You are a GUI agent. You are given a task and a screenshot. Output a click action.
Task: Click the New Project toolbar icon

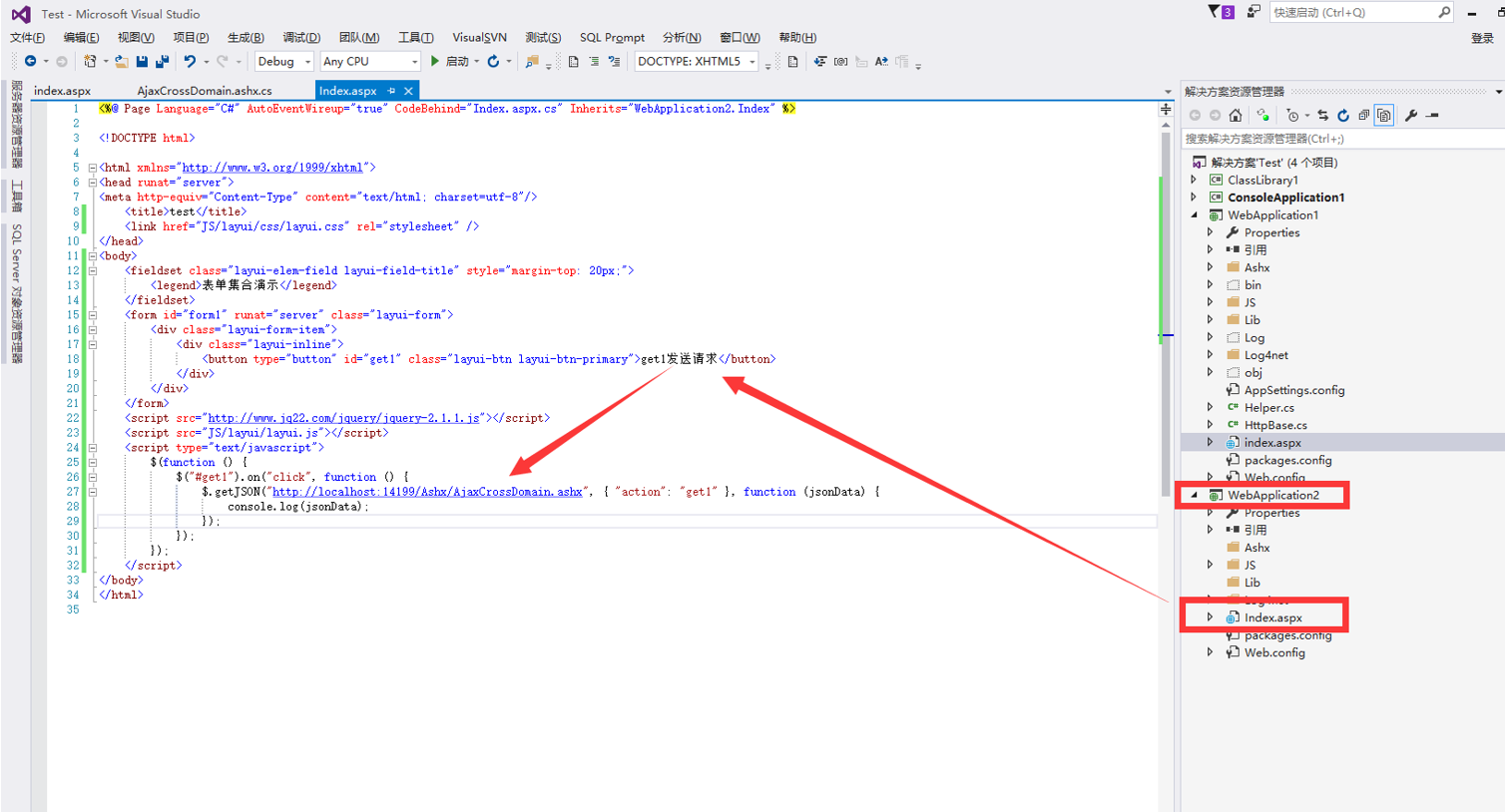point(90,62)
